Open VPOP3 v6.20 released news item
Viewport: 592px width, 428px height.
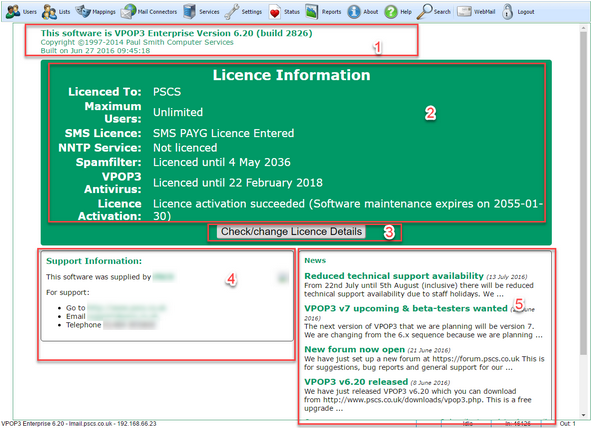[x=356, y=382]
